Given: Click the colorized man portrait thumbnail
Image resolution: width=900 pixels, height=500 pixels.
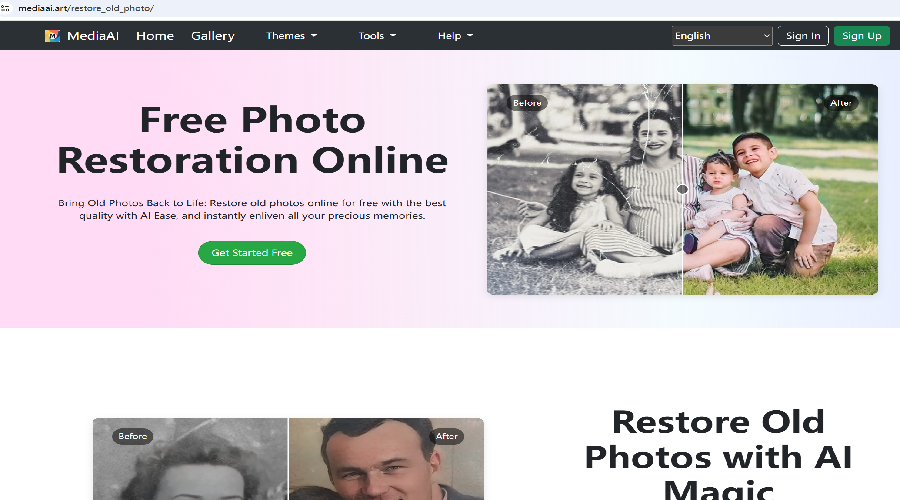Looking at the screenshot, I should tap(386, 459).
